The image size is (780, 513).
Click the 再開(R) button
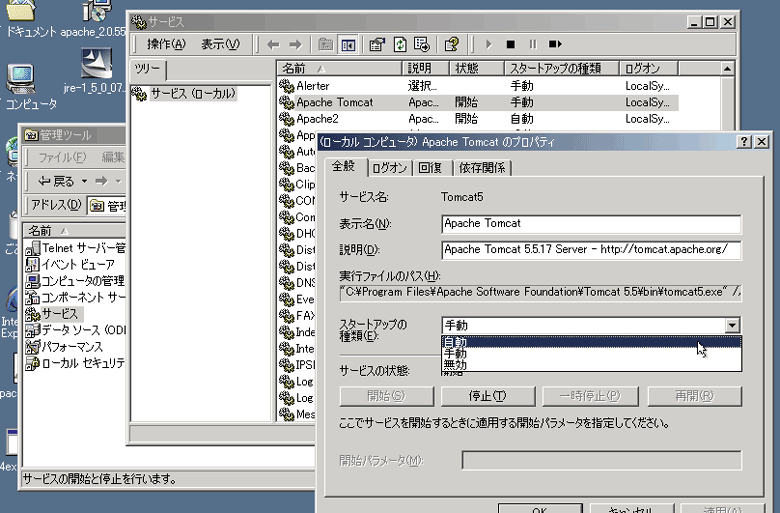694,396
